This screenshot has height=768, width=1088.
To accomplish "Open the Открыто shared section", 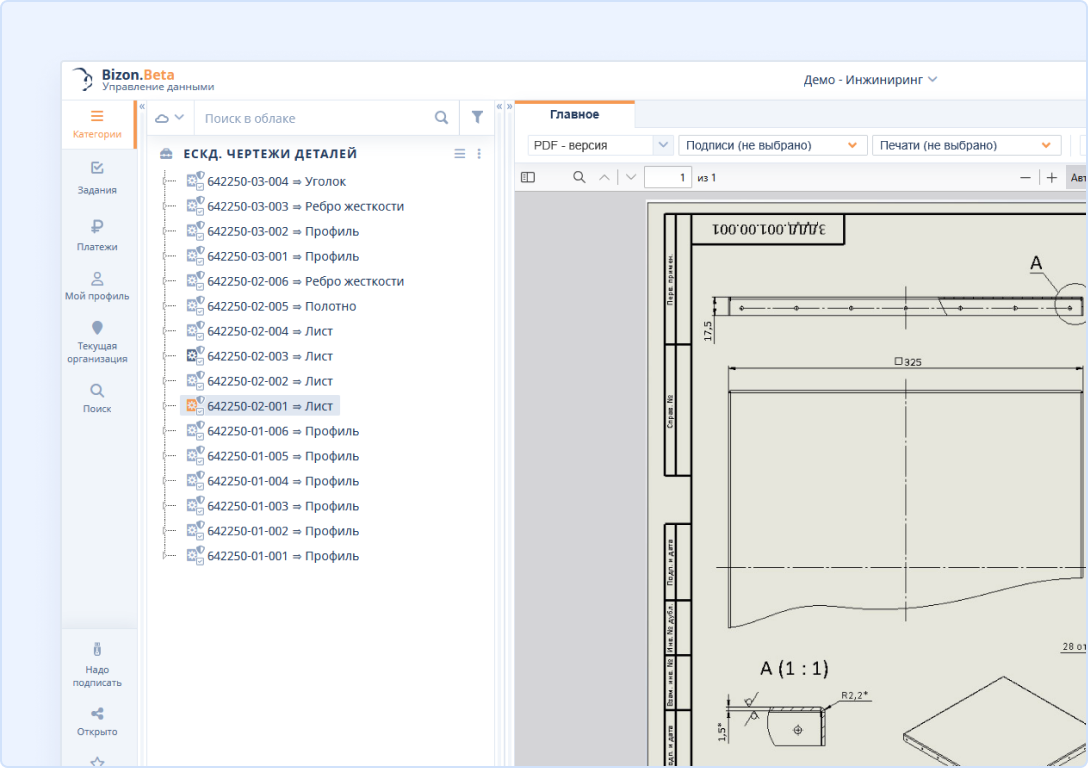I will (x=97, y=721).
